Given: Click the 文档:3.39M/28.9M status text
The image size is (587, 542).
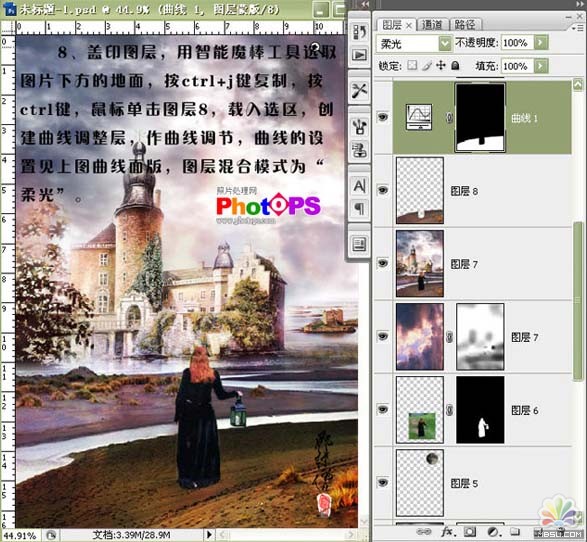Looking at the screenshot, I should [131, 535].
